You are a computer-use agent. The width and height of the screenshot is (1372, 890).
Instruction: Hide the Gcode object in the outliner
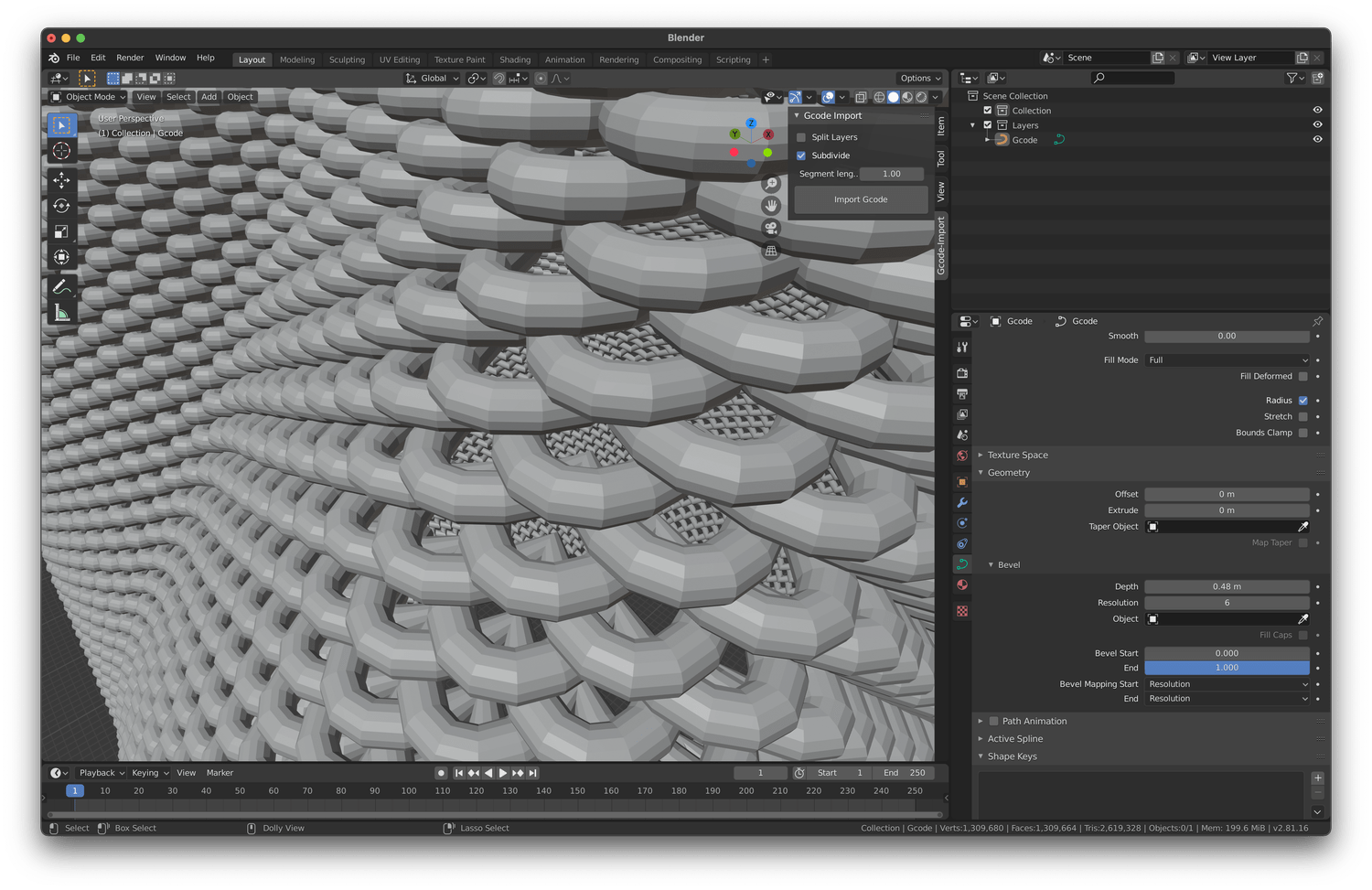click(x=1317, y=139)
